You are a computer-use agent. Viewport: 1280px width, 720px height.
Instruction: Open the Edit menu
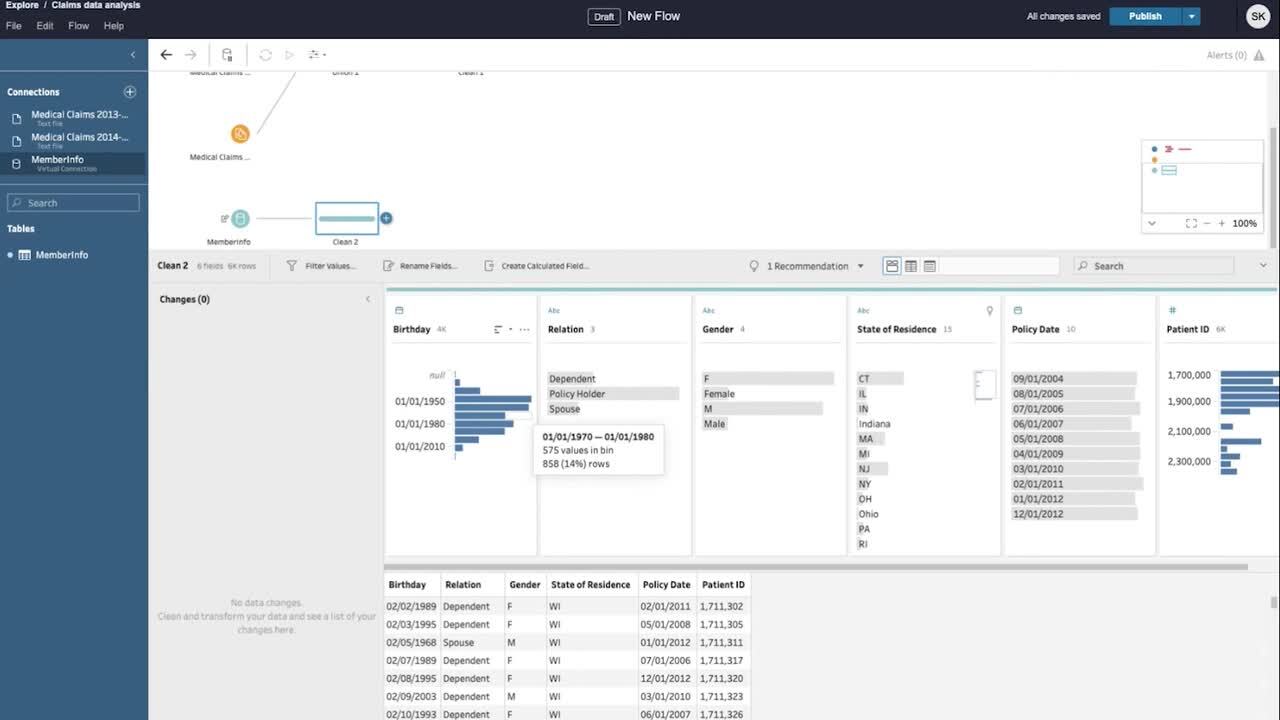point(45,26)
